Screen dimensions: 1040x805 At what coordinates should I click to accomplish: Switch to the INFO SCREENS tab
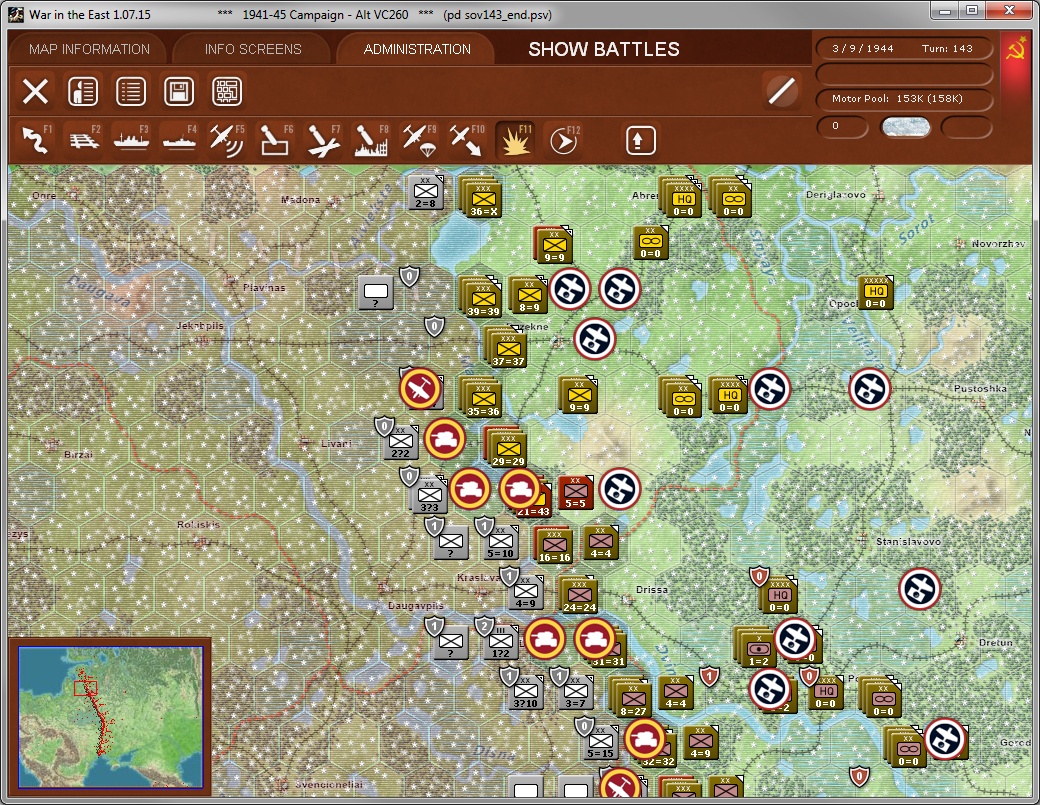[252, 48]
